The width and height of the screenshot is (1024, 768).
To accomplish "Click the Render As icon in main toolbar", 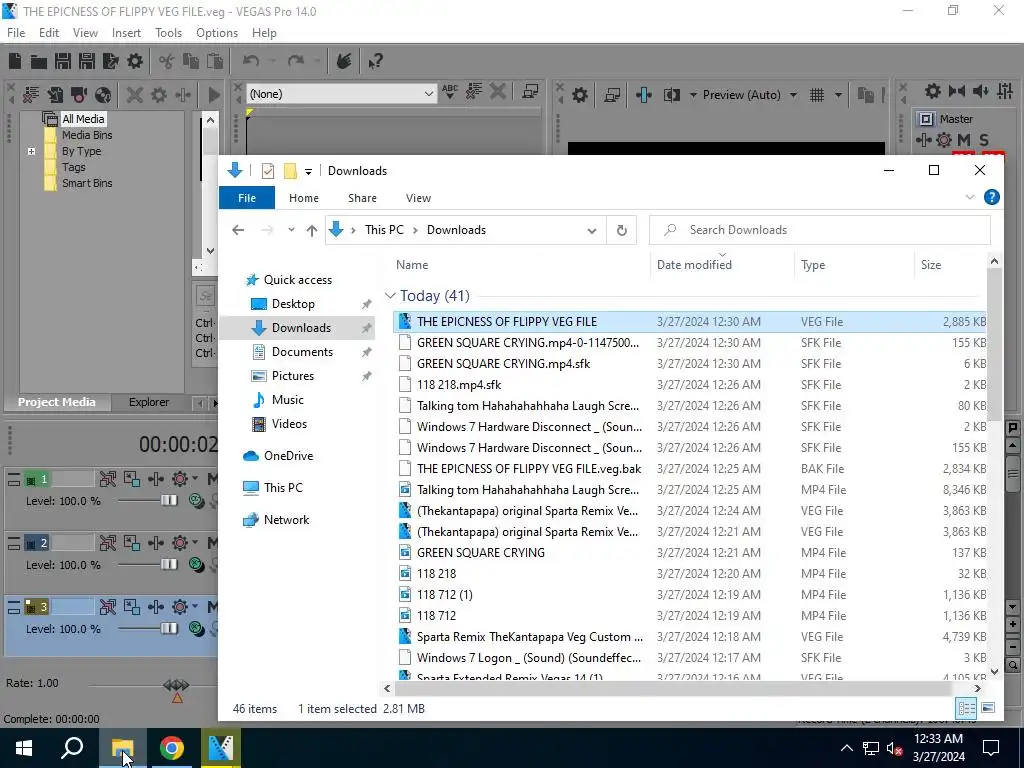I will (x=111, y=61).
